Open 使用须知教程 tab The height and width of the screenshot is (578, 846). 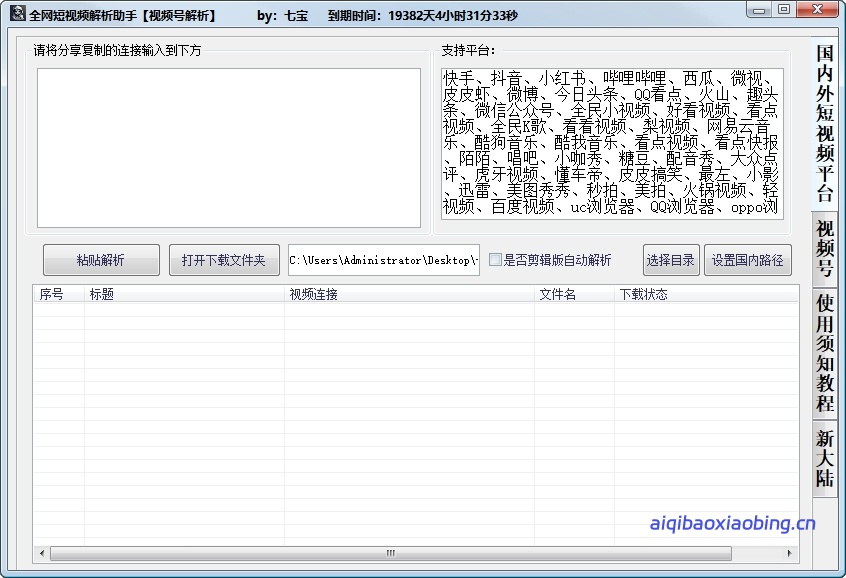coord(824,353)
